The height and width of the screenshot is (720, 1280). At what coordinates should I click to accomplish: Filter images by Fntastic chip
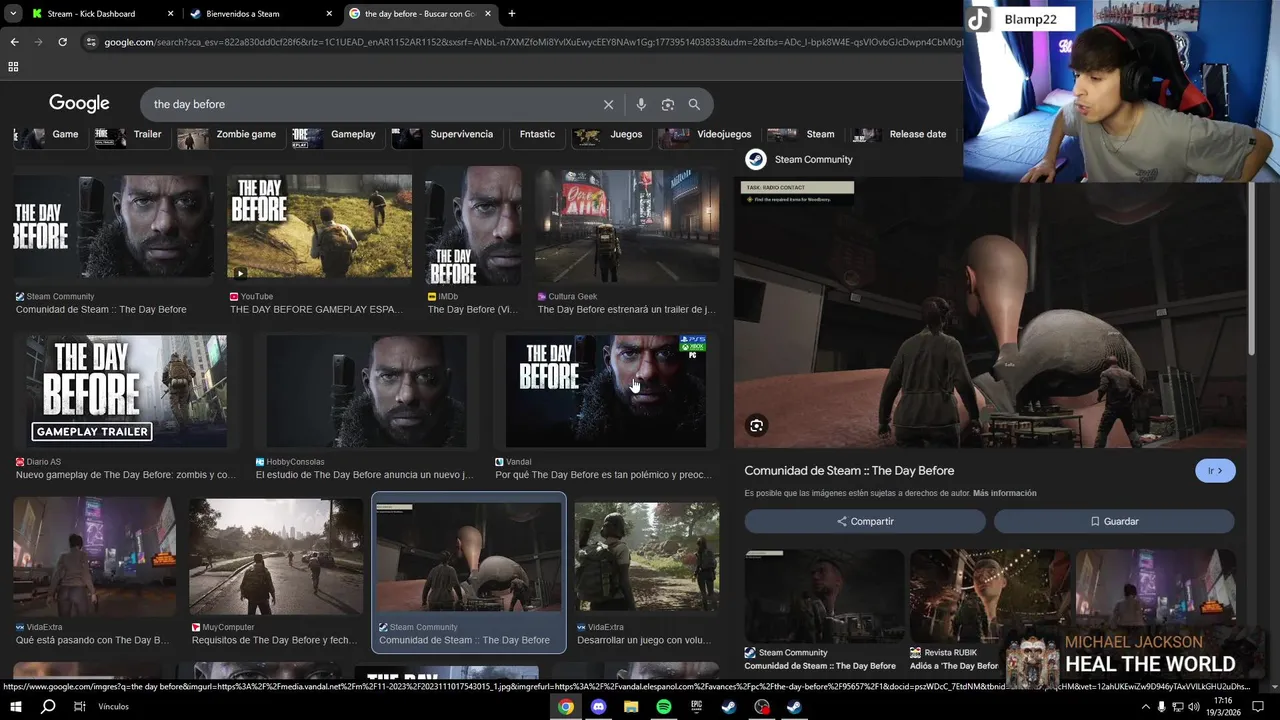tap(537, 135)
